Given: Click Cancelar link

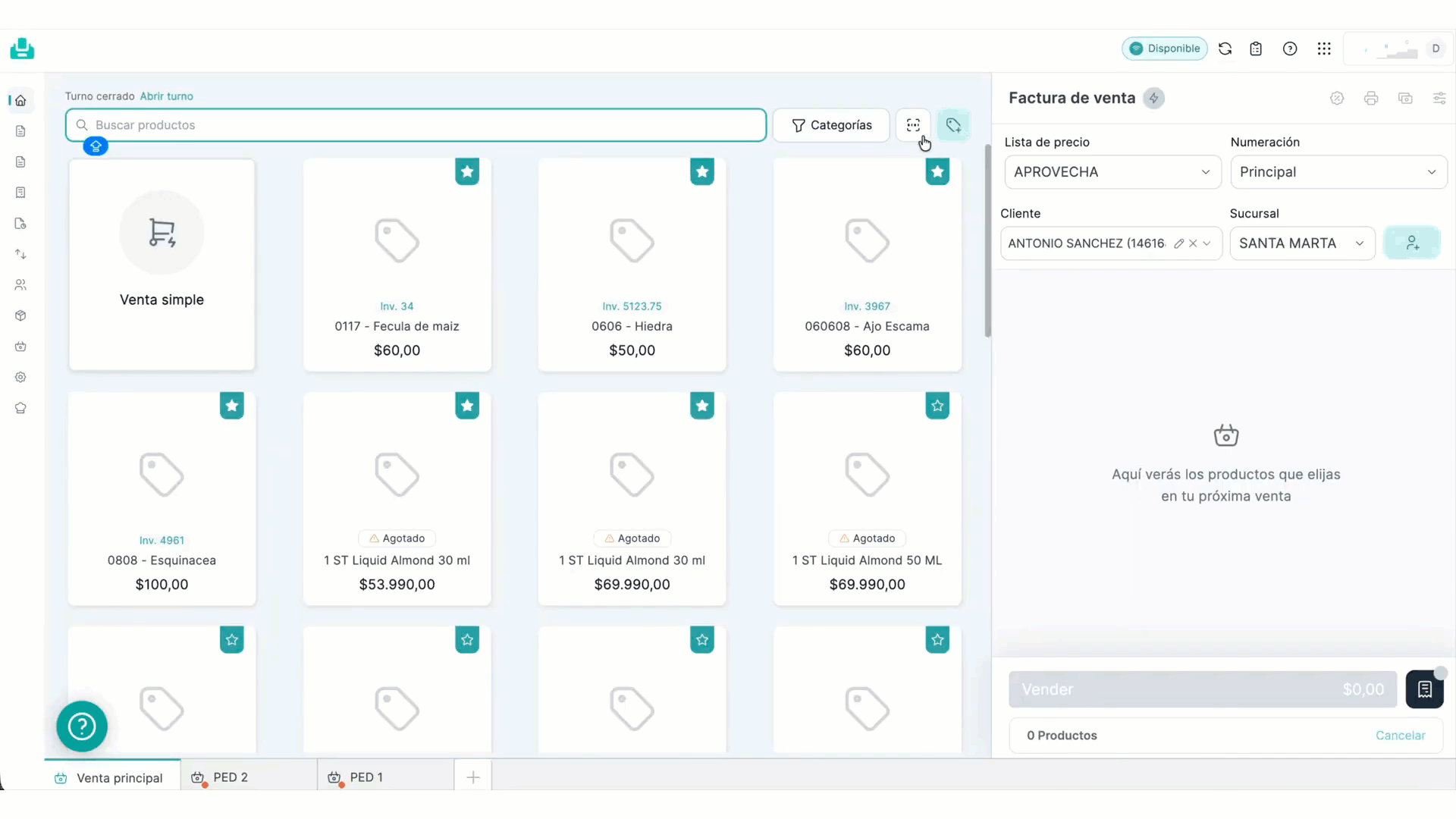Looking at the screenshot, I should [x=1400, y=736].
